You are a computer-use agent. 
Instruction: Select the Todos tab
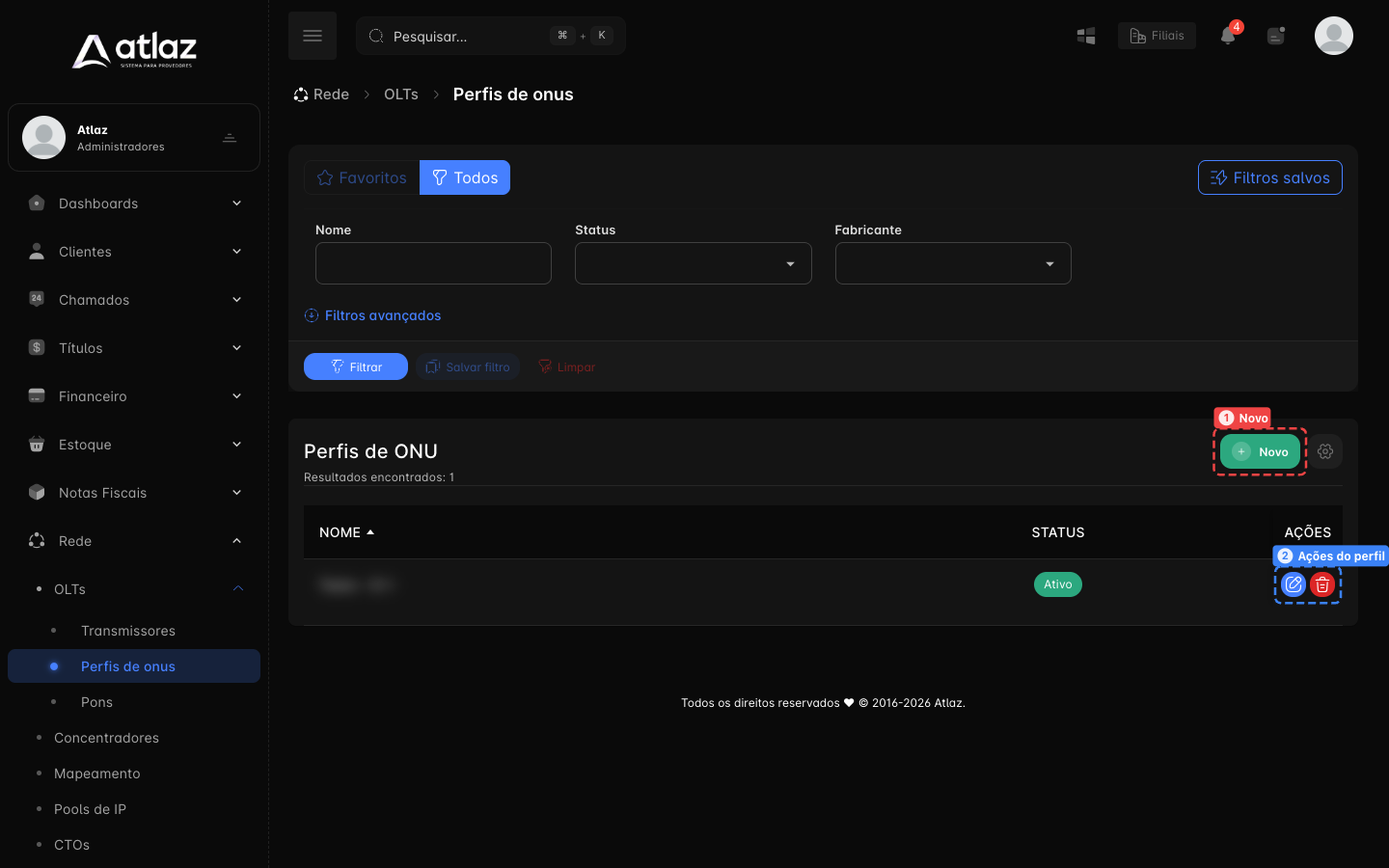click(x=465, y=177)
